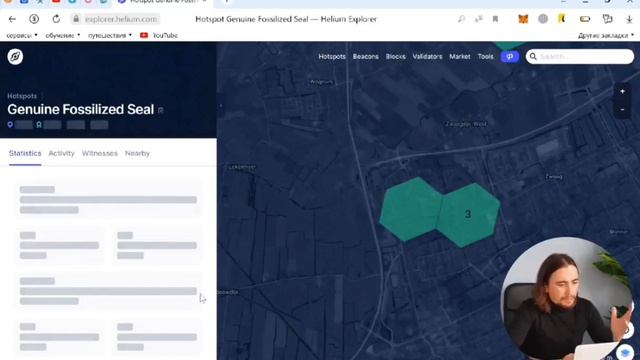Focus the explorer.helium.com address field
Viewport: 640px width, 360px height.
click(121, 19)
